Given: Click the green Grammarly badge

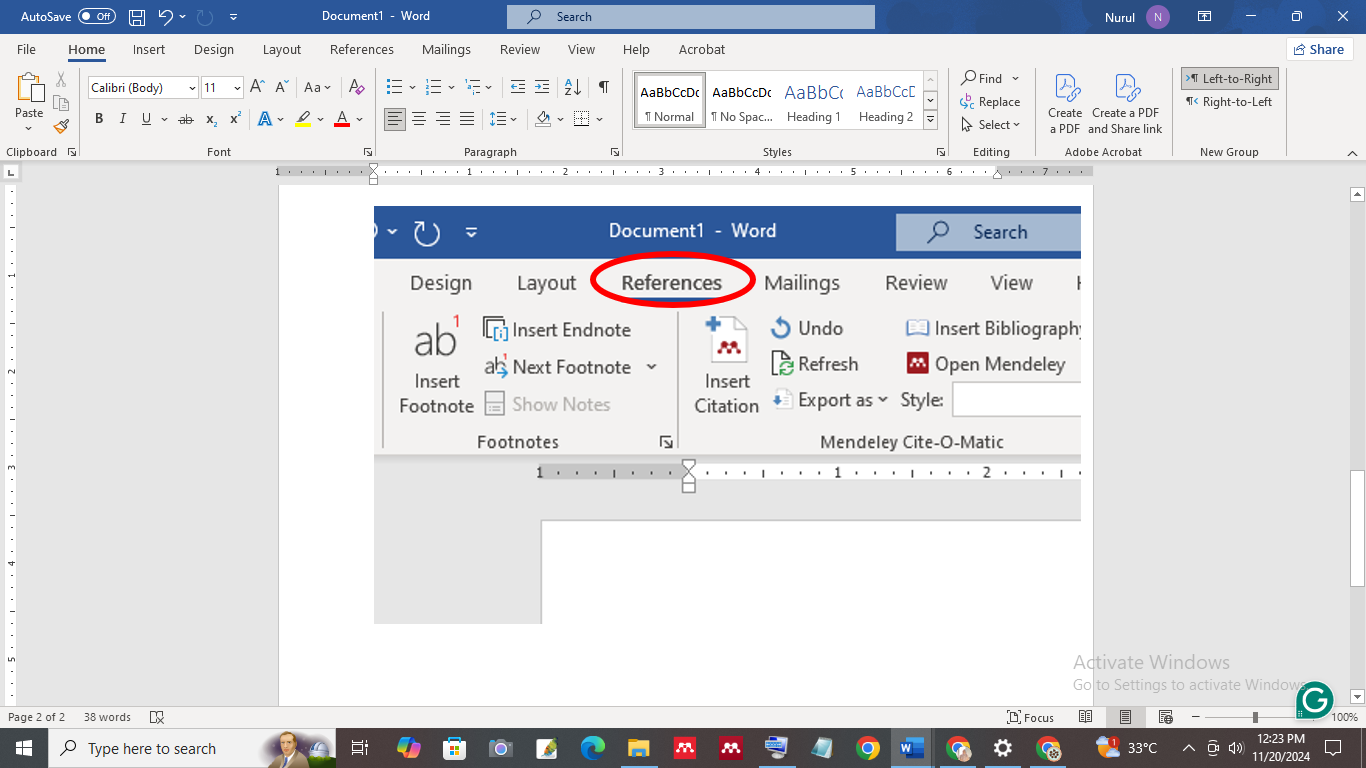Looking at the screenshot, I should point(1314,699).
